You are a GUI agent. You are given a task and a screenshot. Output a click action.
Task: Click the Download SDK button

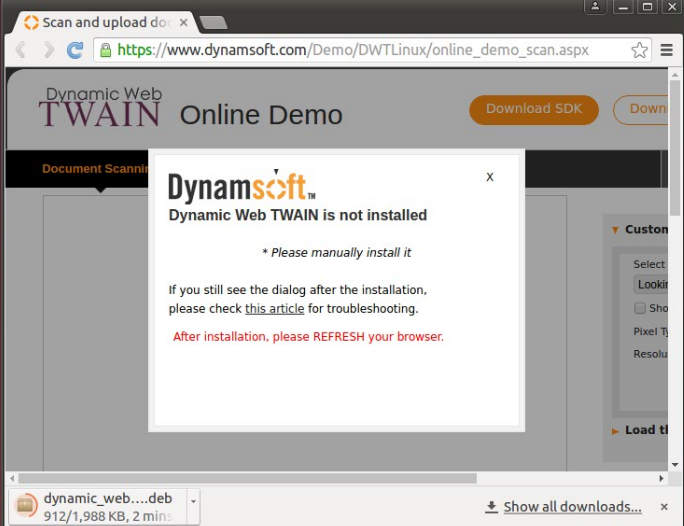point(533,109)
